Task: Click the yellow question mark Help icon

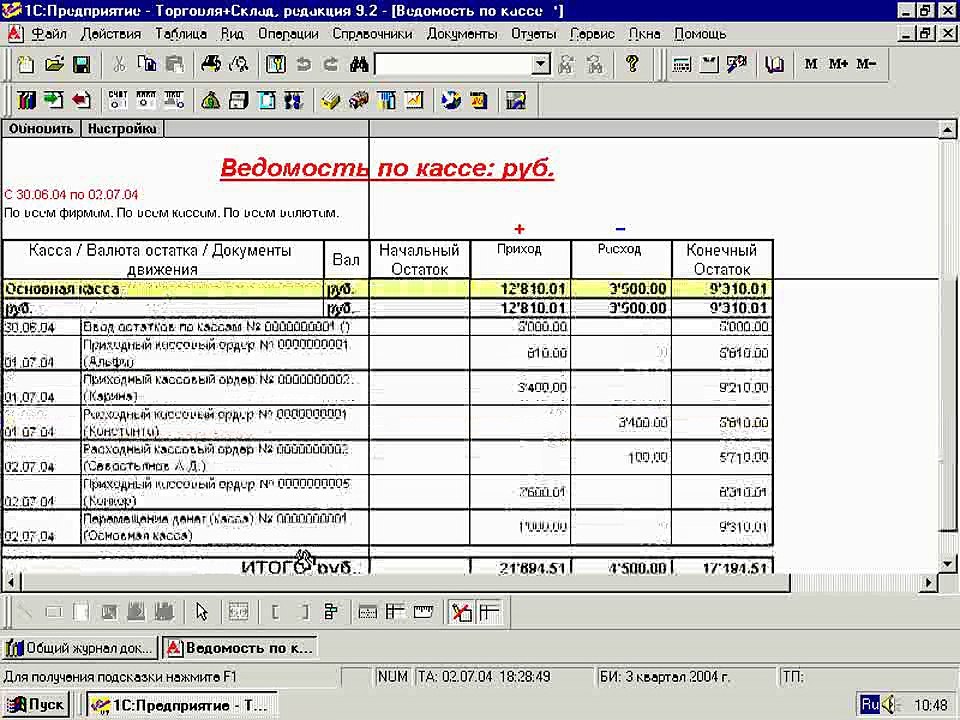Action: pos(632,64)
